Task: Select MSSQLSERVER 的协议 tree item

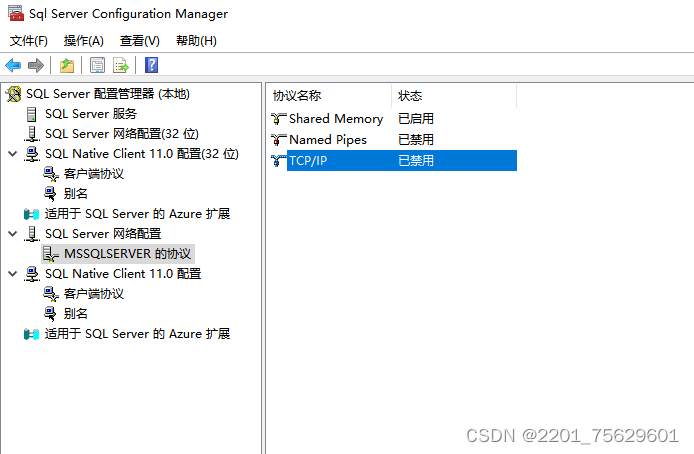Action: (127, 254)
